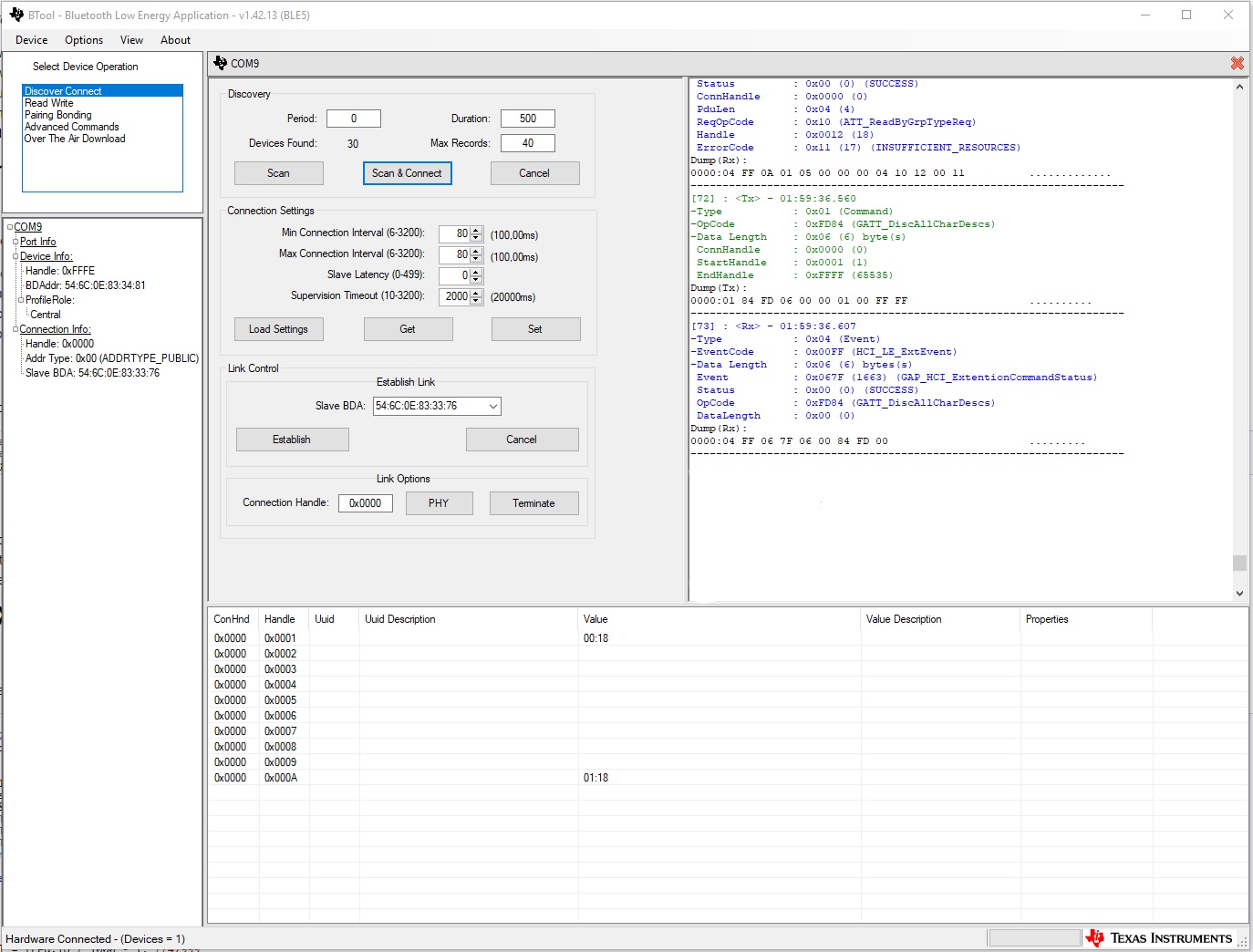The width and height of the screenshot is (1253, 952).
Task: Close the COM9 panel with red X
Action: pos(1237,63)
